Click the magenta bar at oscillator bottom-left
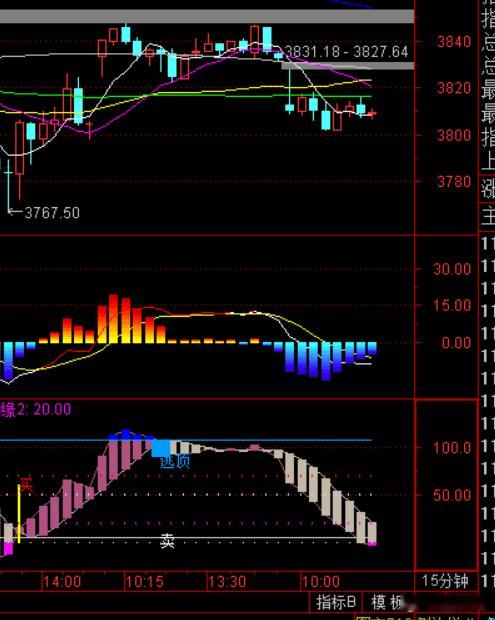 pyautogui.click(x=7, y=548)
